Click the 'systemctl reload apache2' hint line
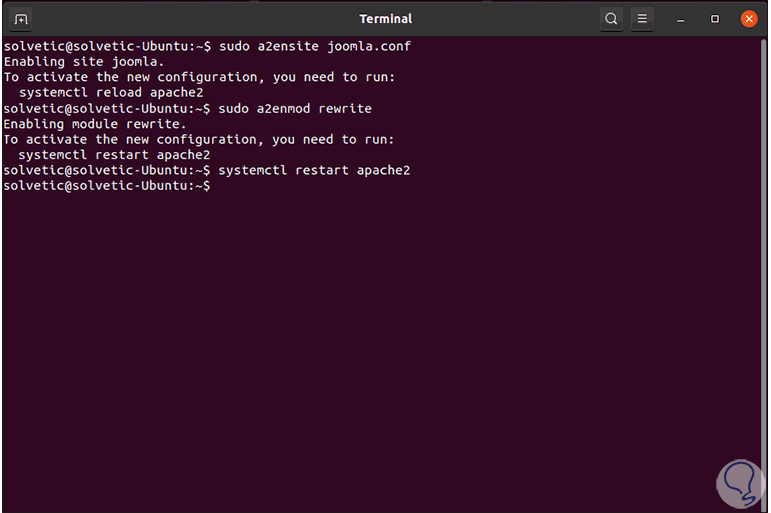 pos(110,93)
